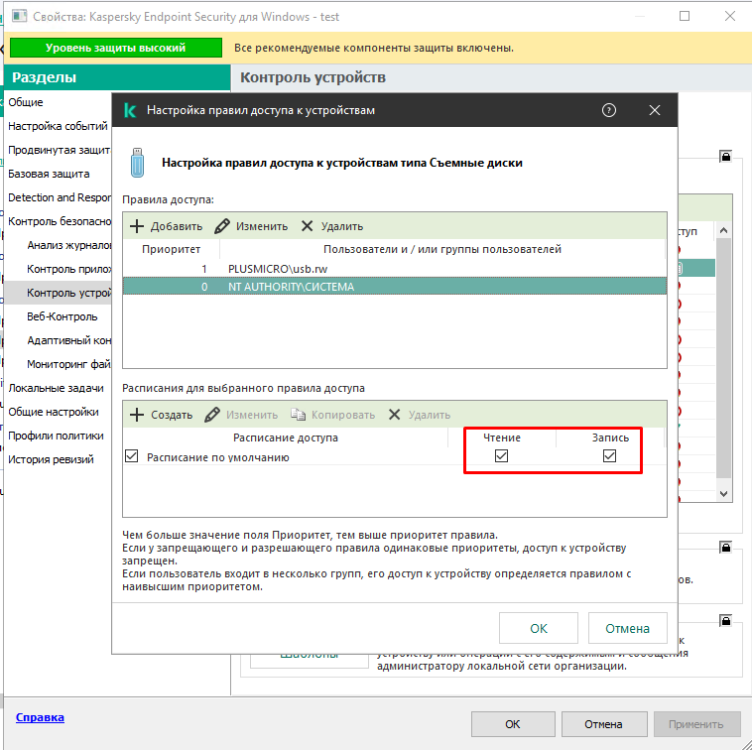Open the Адаптивный контроль subsection
The width and height of the screenshot is (752, 750).
(69, 340)
